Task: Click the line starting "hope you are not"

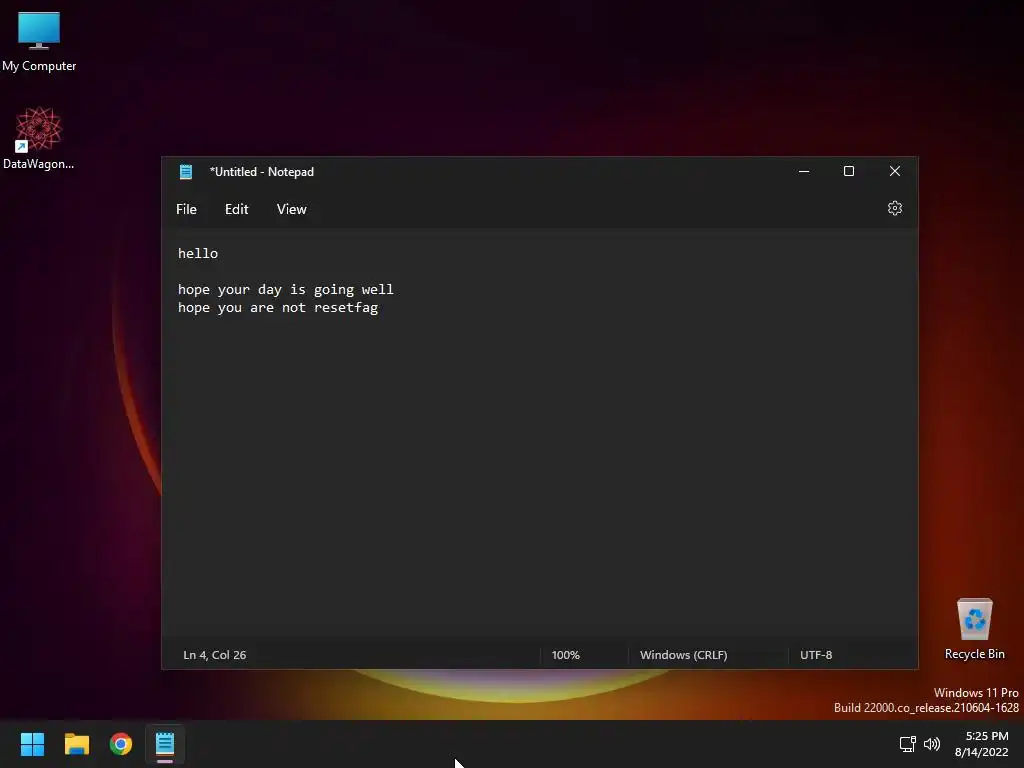Action: pyautogui.click(x=278, y=308)
